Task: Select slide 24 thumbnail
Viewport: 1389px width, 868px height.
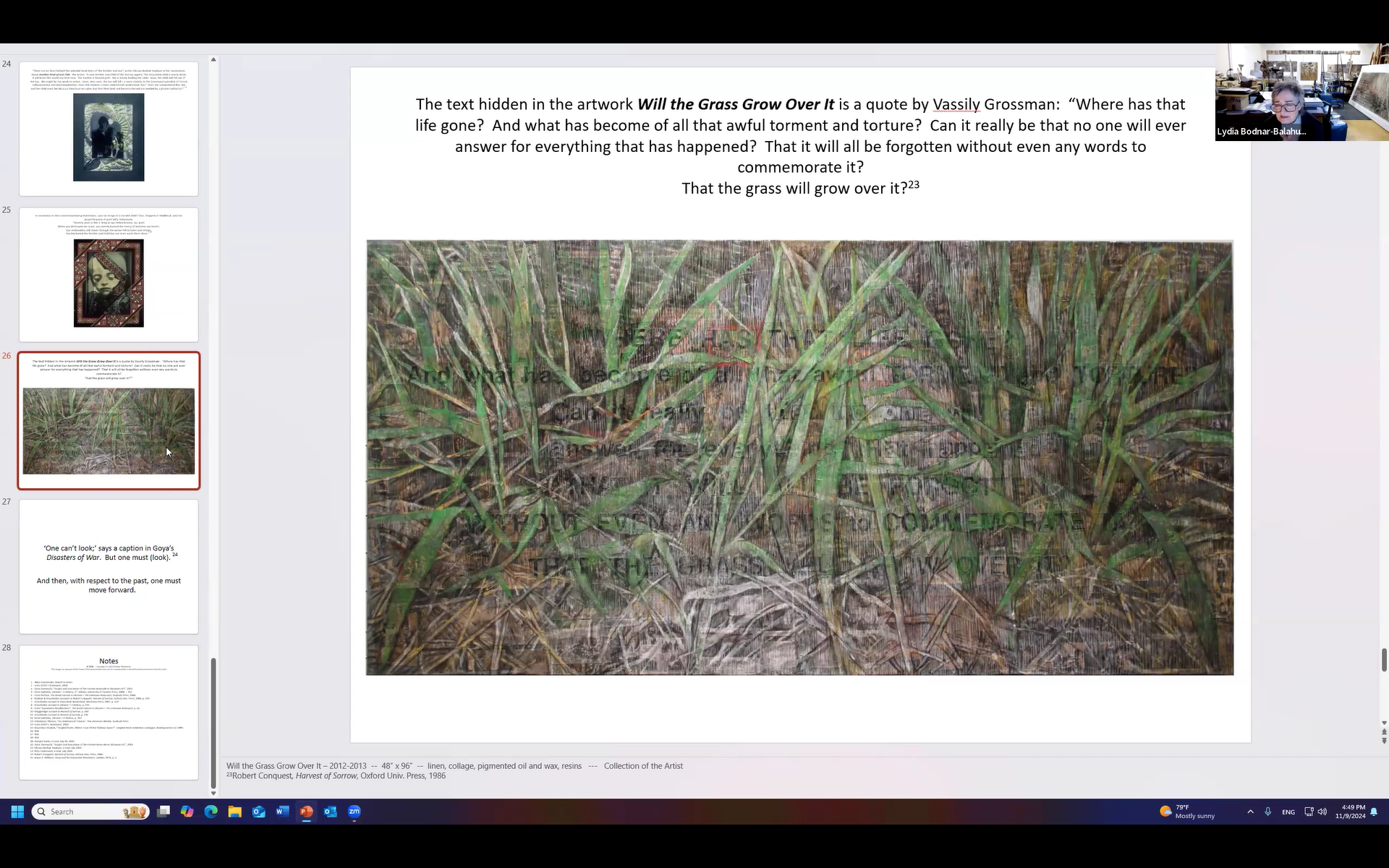Action: pyautogui.click(x=109, y=129)
